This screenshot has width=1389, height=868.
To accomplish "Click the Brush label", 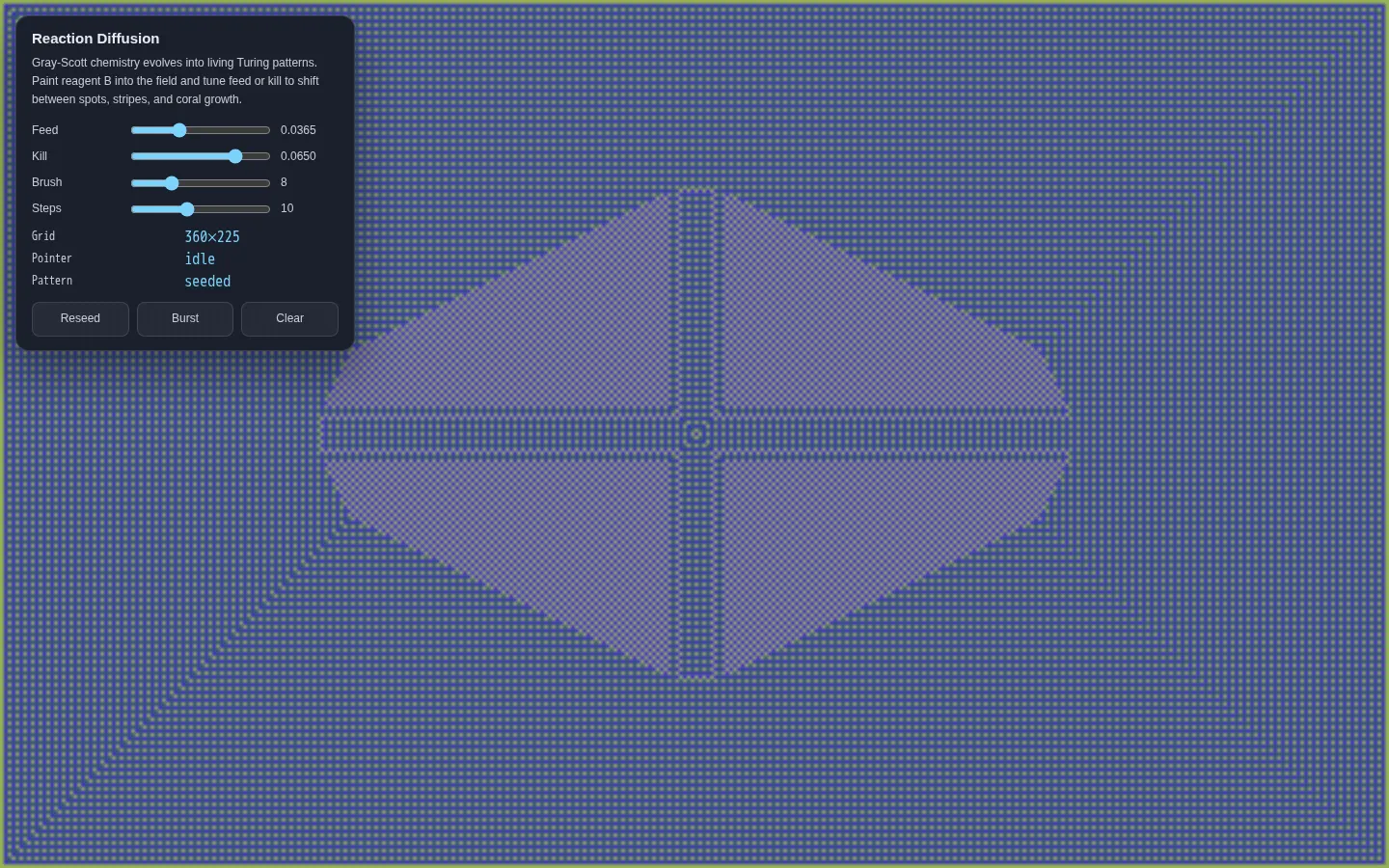I will (47, 182).
